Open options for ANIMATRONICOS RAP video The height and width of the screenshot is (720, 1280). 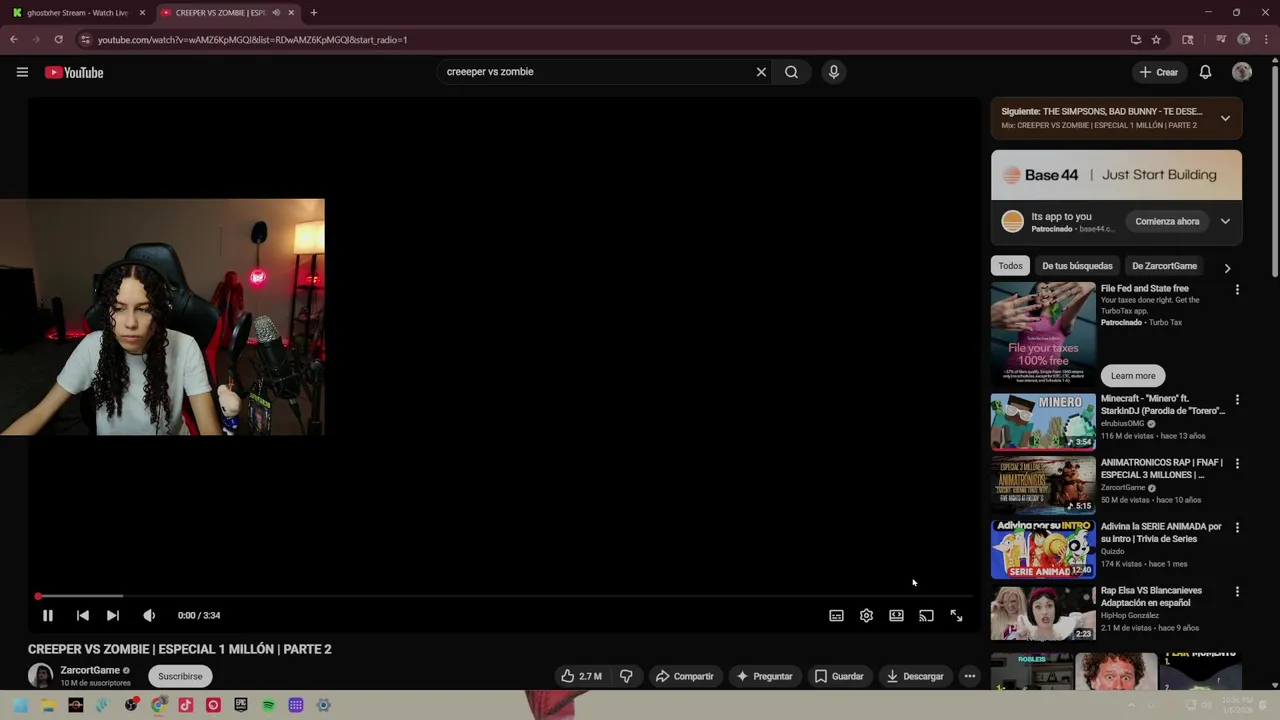tap(1237, 464)
